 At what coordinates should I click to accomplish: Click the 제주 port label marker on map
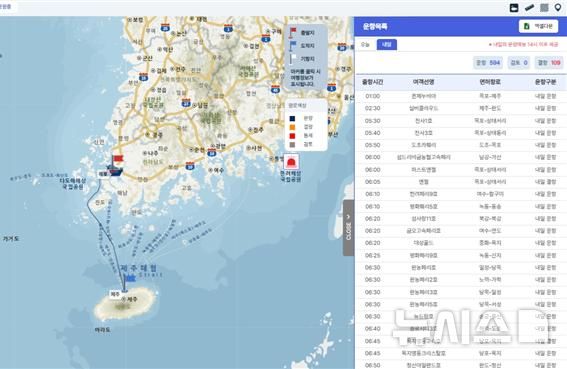115,294
